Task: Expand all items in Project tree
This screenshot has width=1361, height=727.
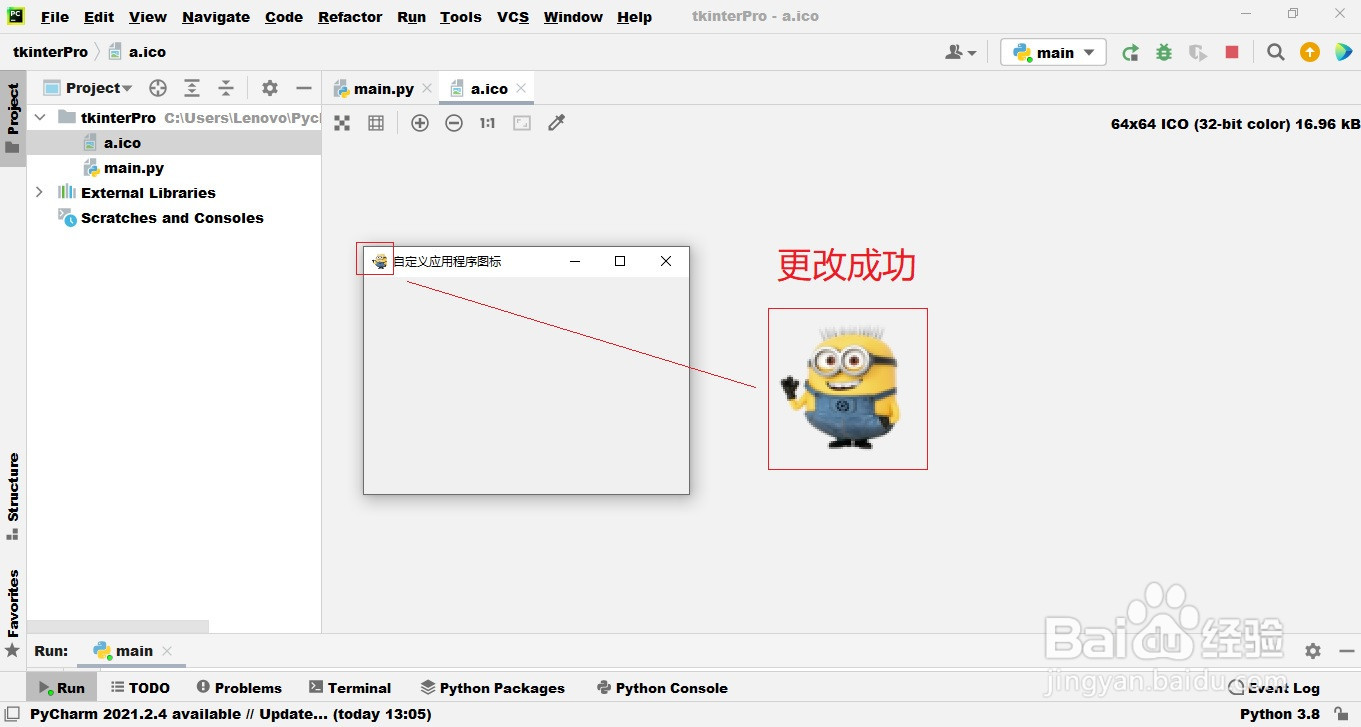Action: pyautogui.click(x=192, y=88)
